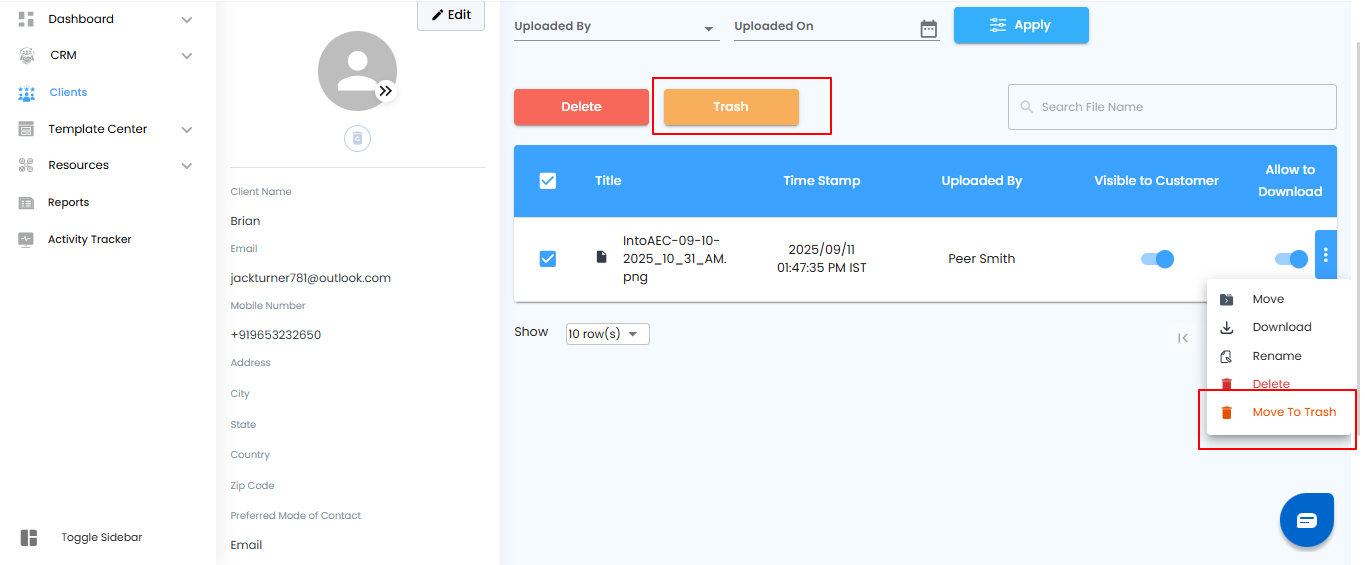The height and width of the screenshot is (565, 1365).
Task: Click Toggle Sidebar label
Action: pos(102,538)
